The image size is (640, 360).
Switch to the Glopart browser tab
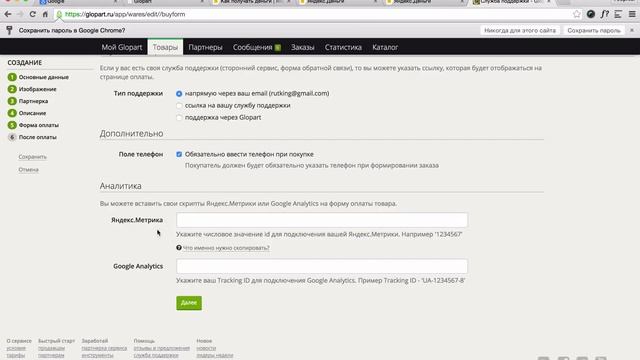coord(165,2)
